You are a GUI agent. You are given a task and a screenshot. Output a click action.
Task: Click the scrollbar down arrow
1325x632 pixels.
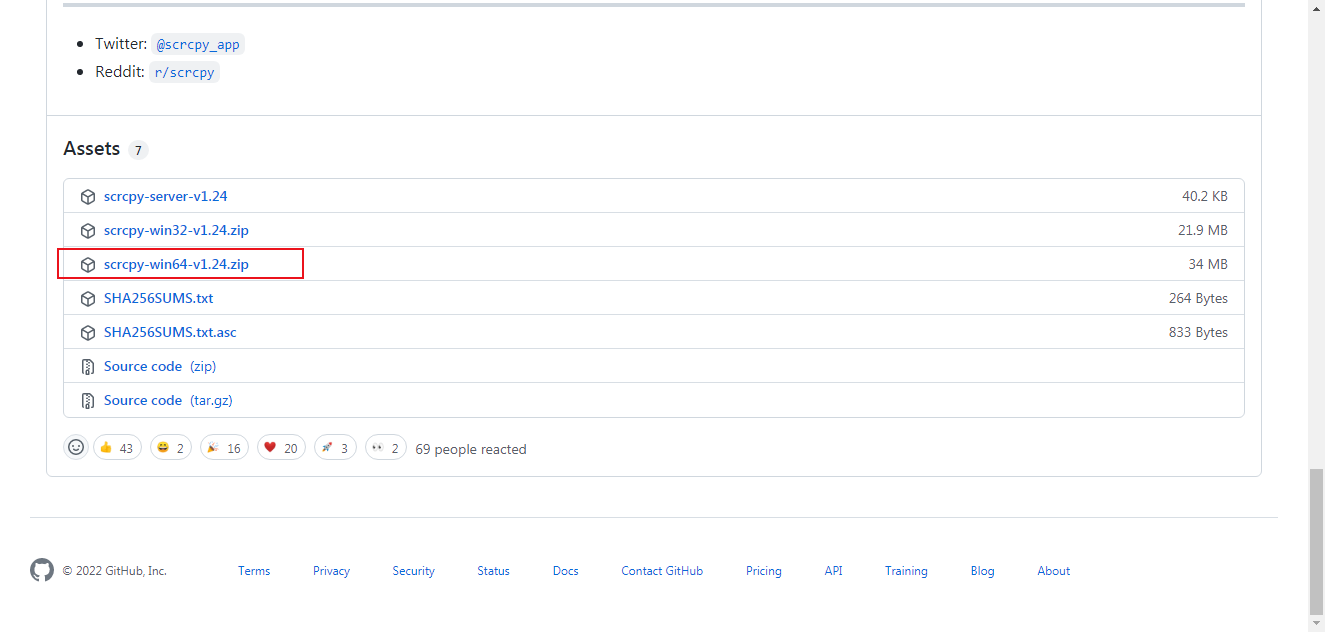[x=1316, y=624]
